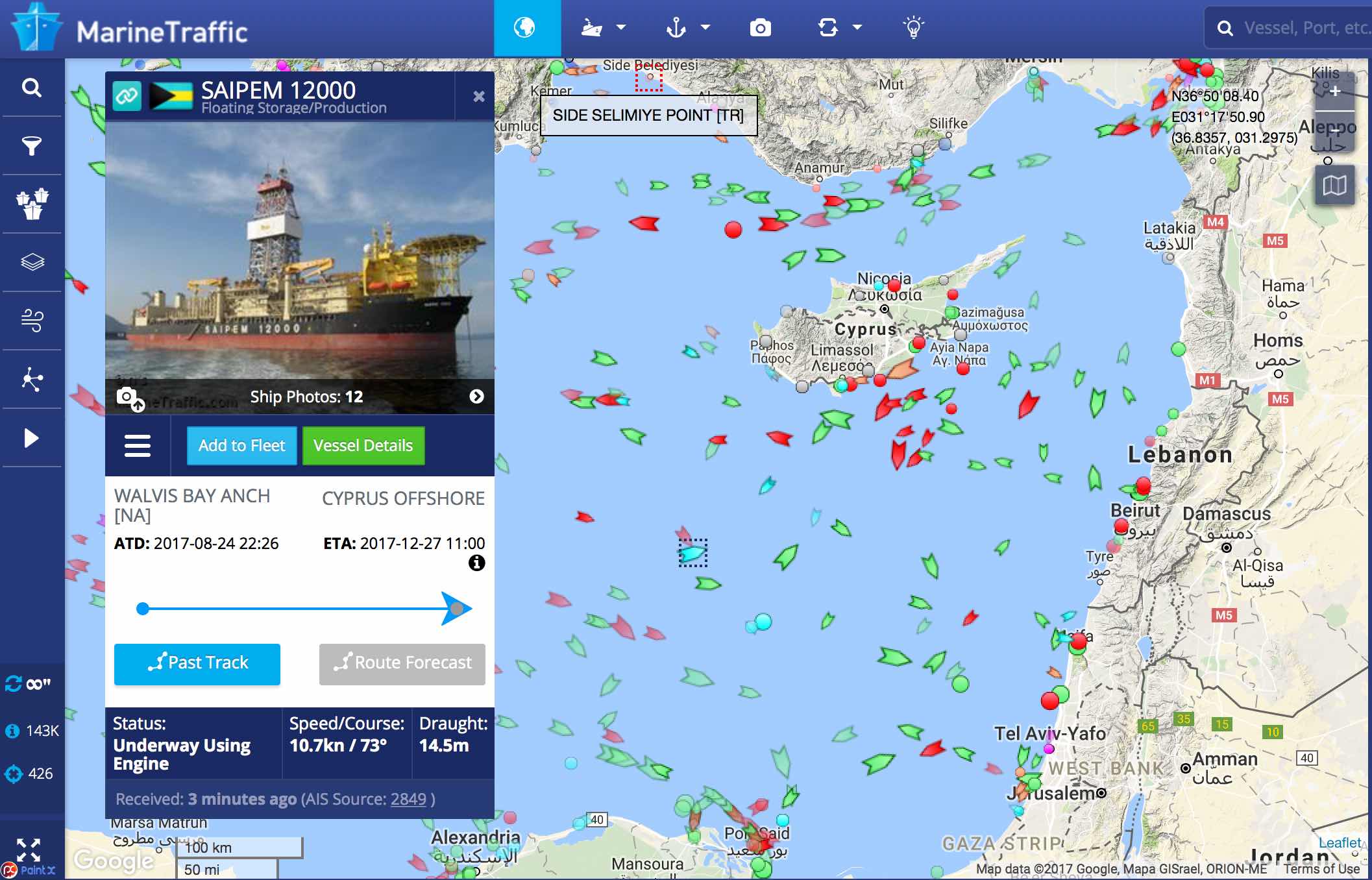
Task: Zoom in the map with plus control
Action: [x=1334, y=92]
